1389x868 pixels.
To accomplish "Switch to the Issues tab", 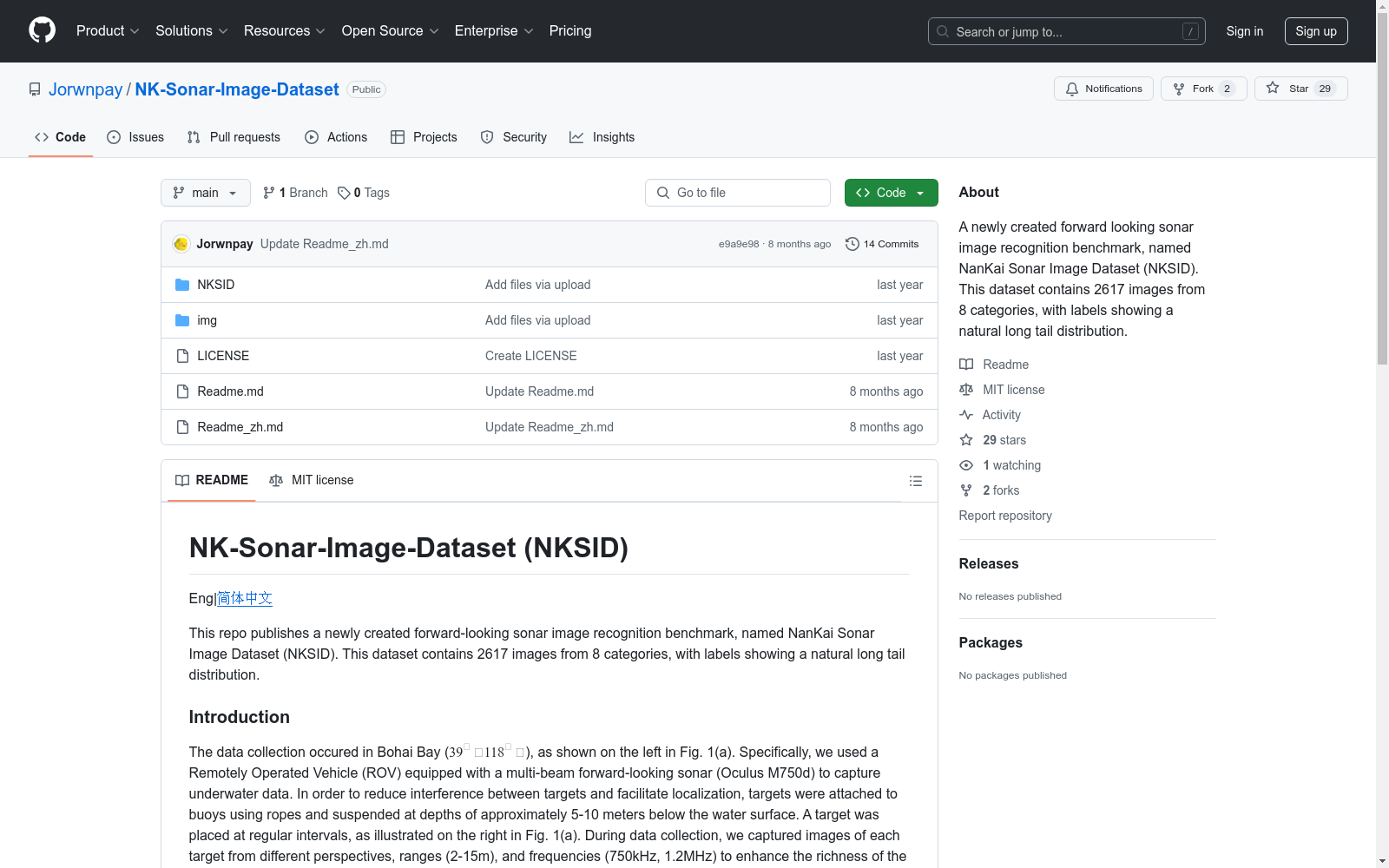I will coord(135,137).
